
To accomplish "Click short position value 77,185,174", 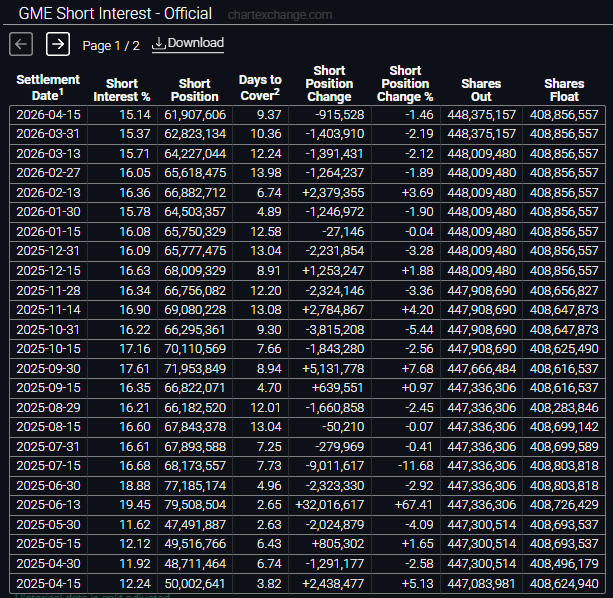I will tap(195, 485).
